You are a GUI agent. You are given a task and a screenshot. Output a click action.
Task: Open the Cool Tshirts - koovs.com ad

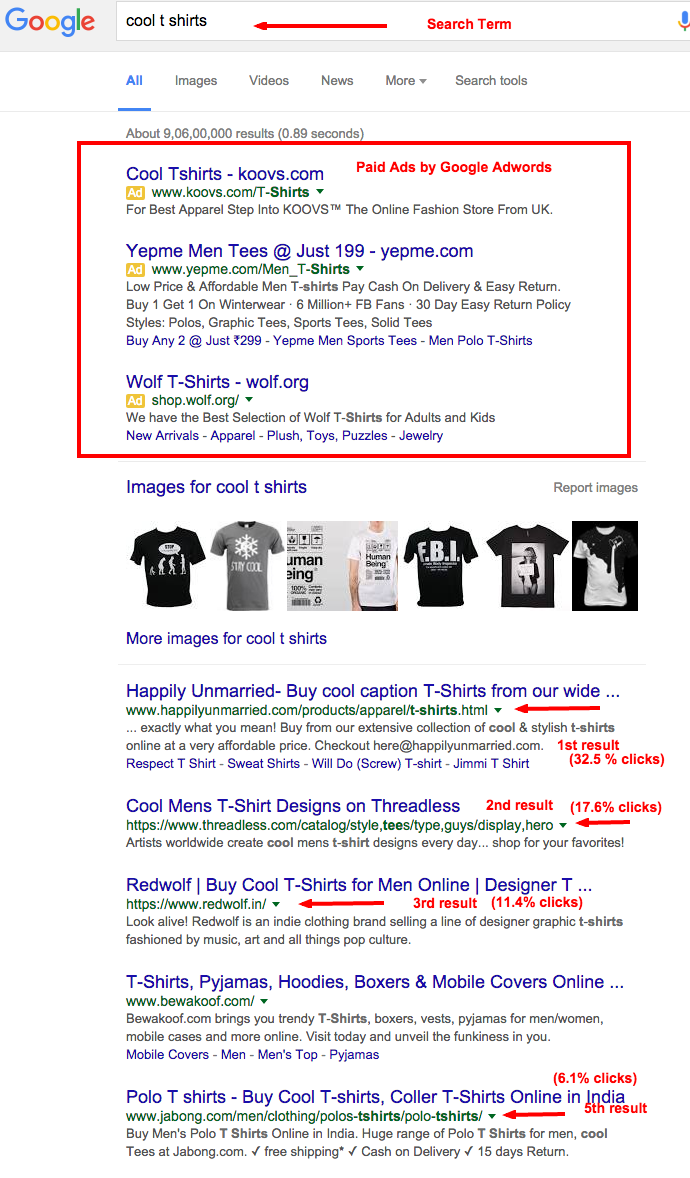coord(225,174)
